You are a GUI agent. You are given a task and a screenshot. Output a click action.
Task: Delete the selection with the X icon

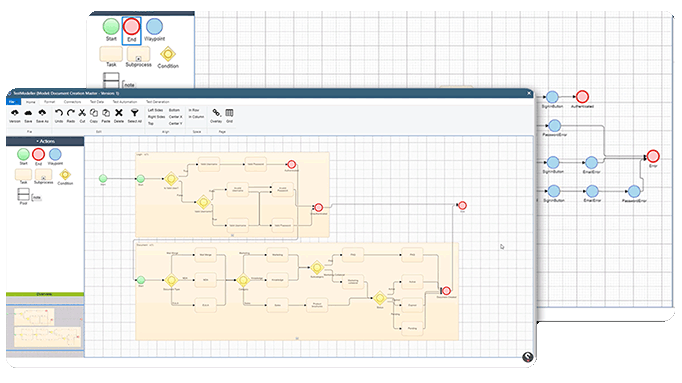coord(119,113)
